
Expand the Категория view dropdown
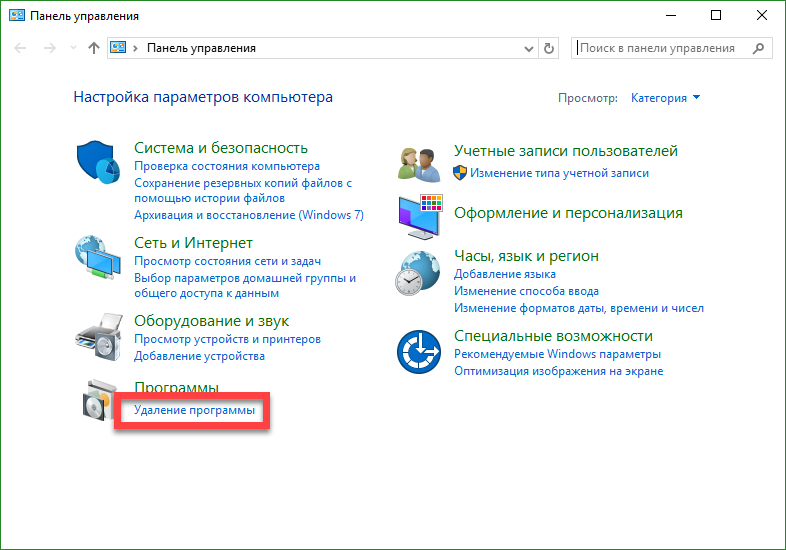(x=666, y=98)
